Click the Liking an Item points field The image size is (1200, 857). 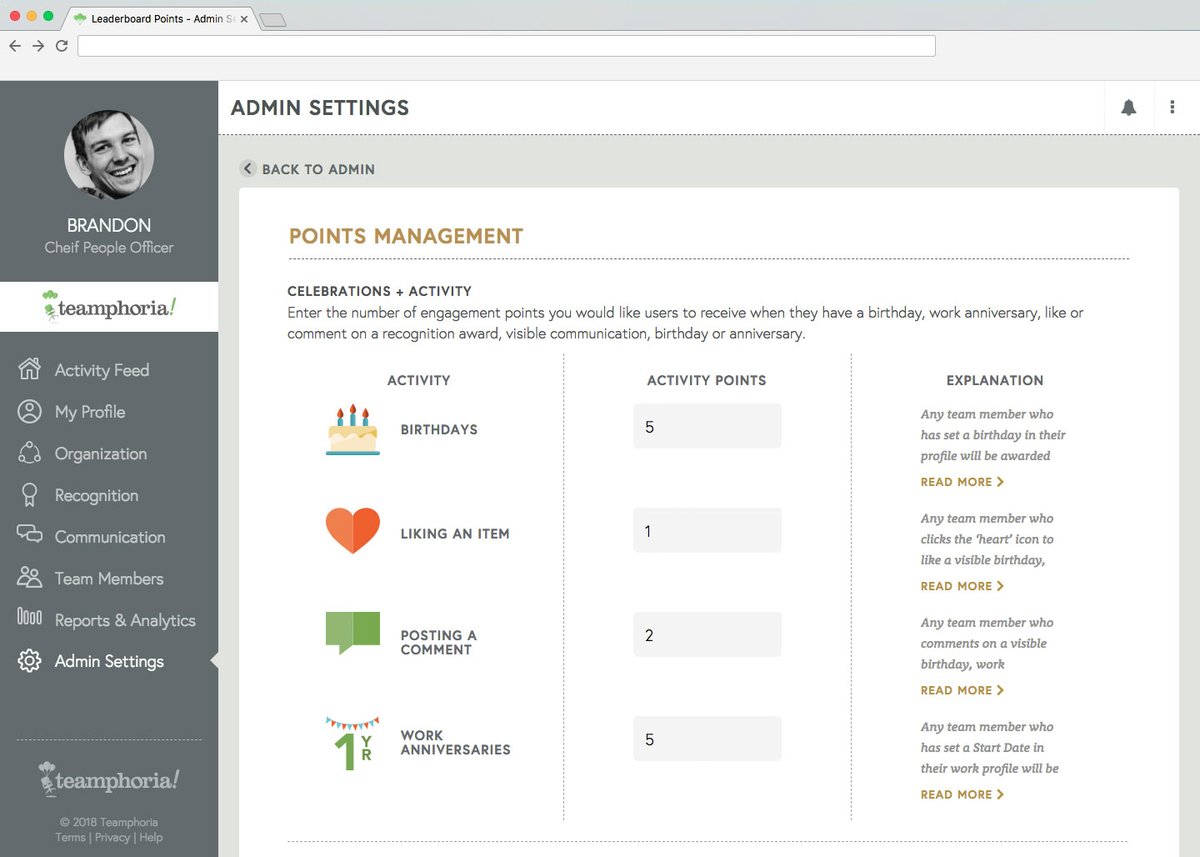coord(707,530)
